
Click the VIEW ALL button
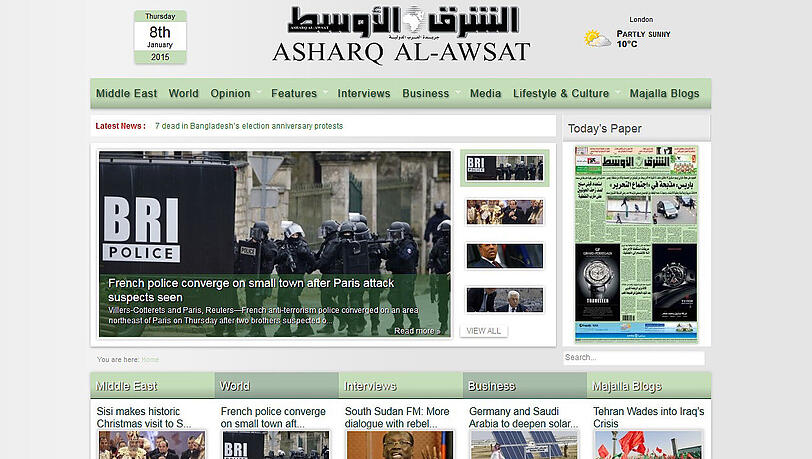(x=483, y=331)
